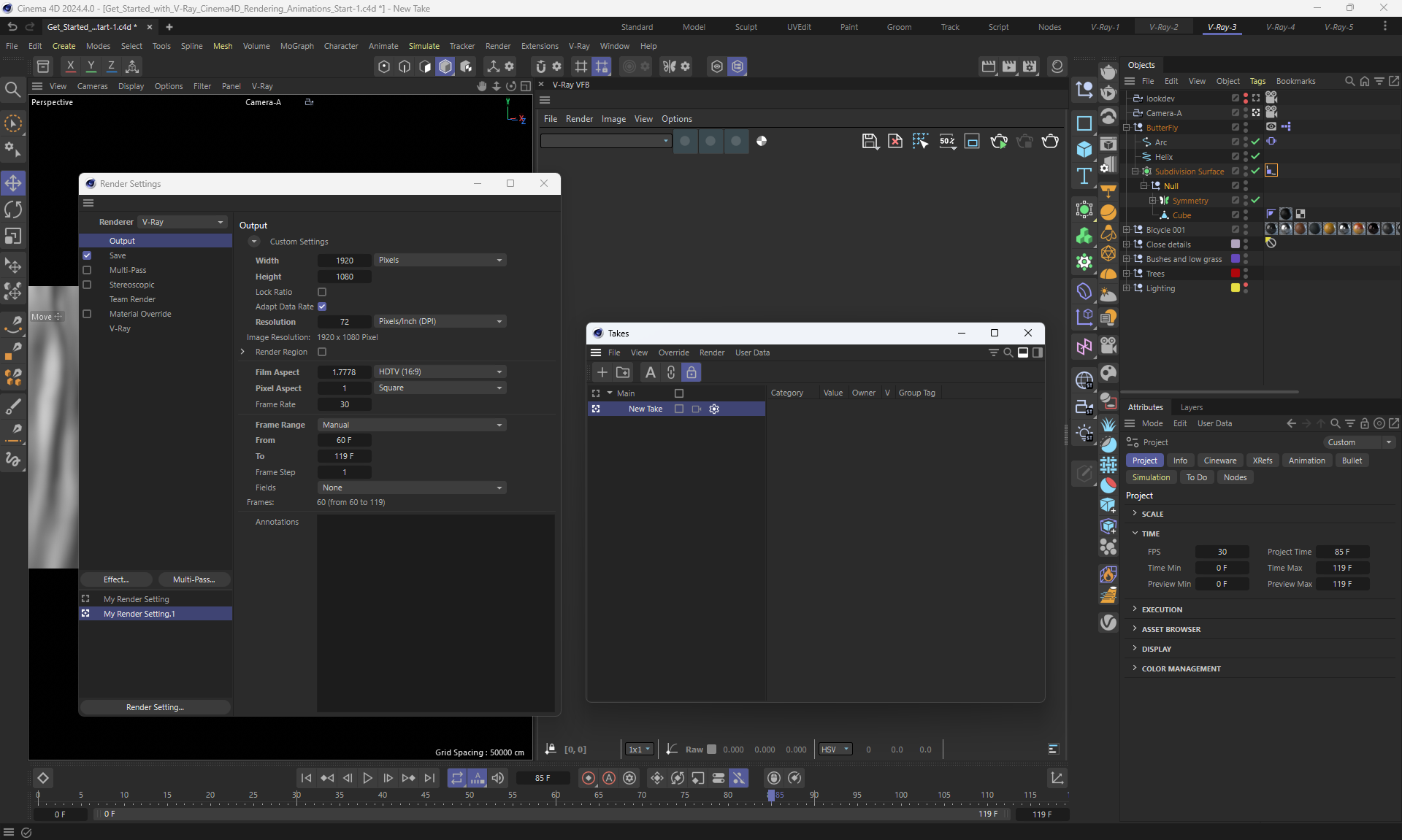Screen dimensions: 1402x840
Task: Disable the Adapt Data Rate checkbox
Action: click(x=322, y=307)
